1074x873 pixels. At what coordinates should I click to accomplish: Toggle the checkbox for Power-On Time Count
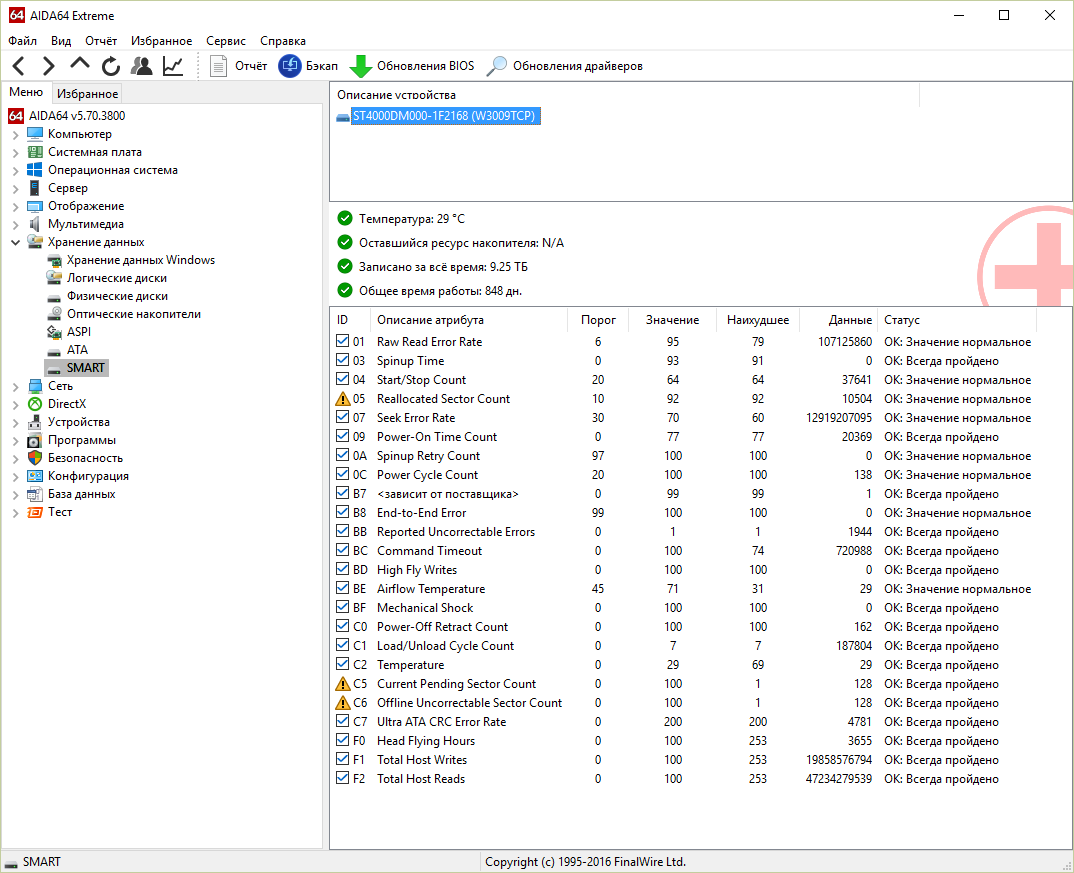pyautogui.click(x=342, y=435)
